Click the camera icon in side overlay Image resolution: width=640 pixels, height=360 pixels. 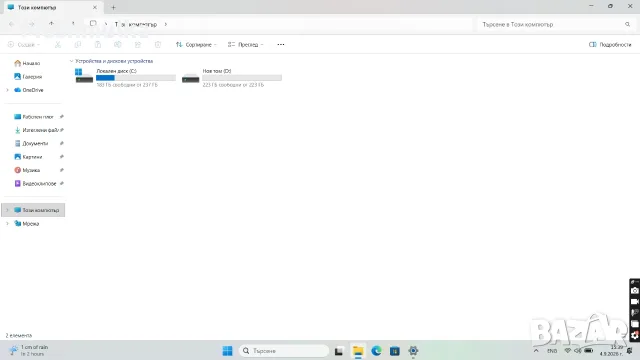pos(635,291)
